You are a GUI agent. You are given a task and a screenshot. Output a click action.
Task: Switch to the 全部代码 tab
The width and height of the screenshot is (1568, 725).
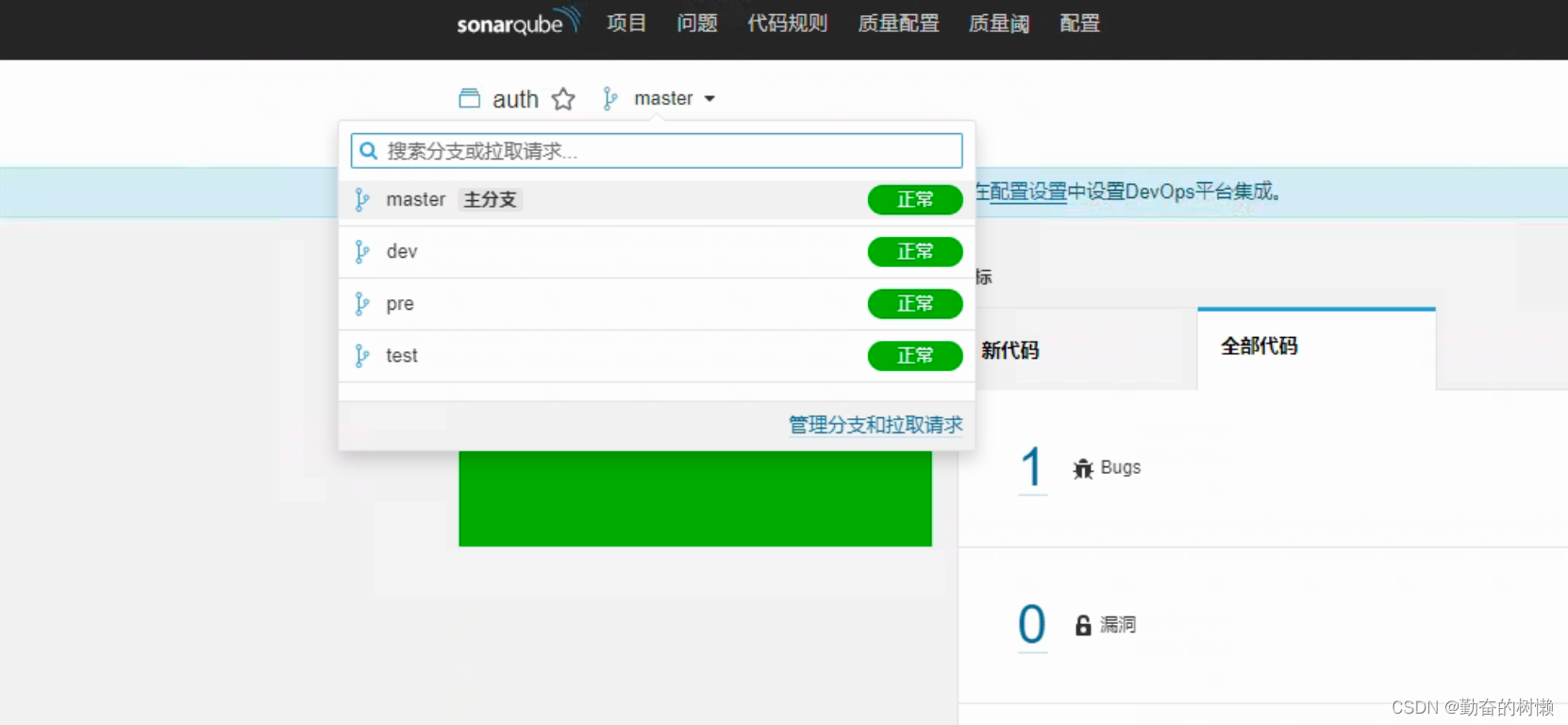(1316, 347)
